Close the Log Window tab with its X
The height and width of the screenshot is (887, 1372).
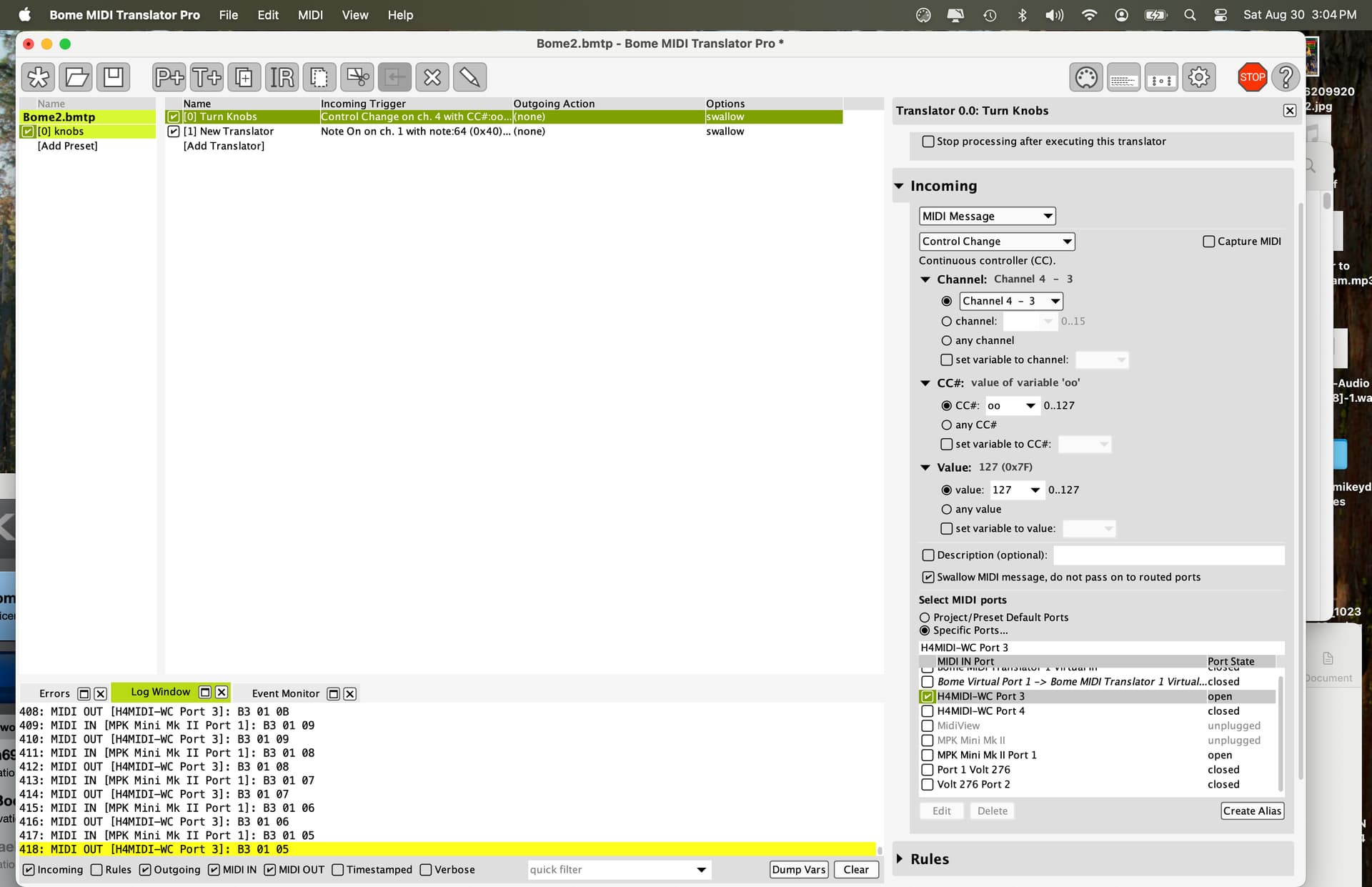[222, 692]
